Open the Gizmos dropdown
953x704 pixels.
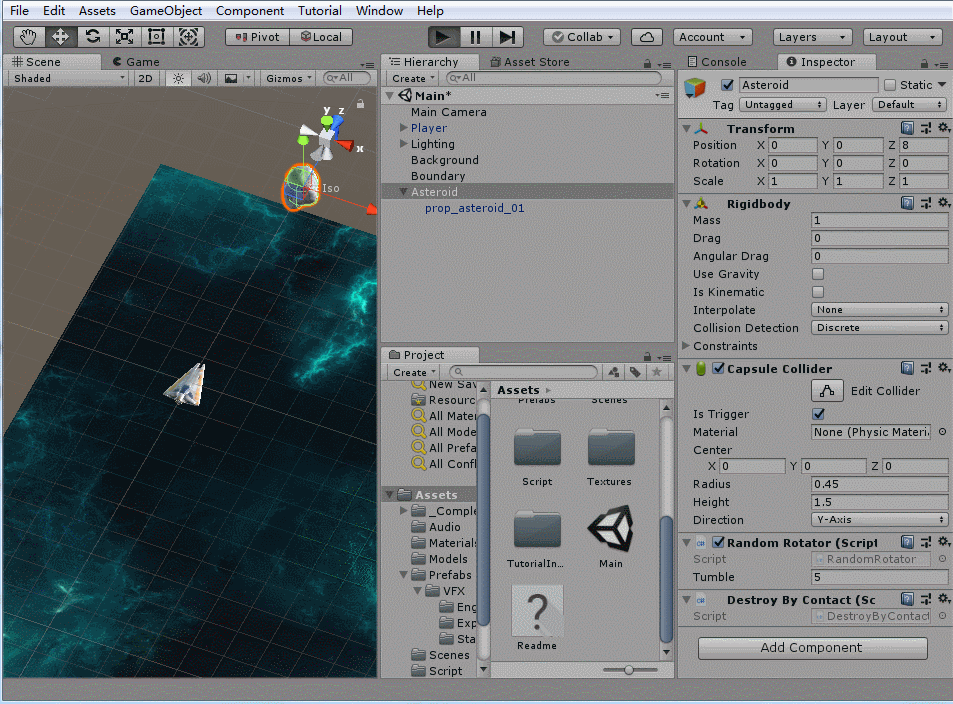[x=289, y=78]
